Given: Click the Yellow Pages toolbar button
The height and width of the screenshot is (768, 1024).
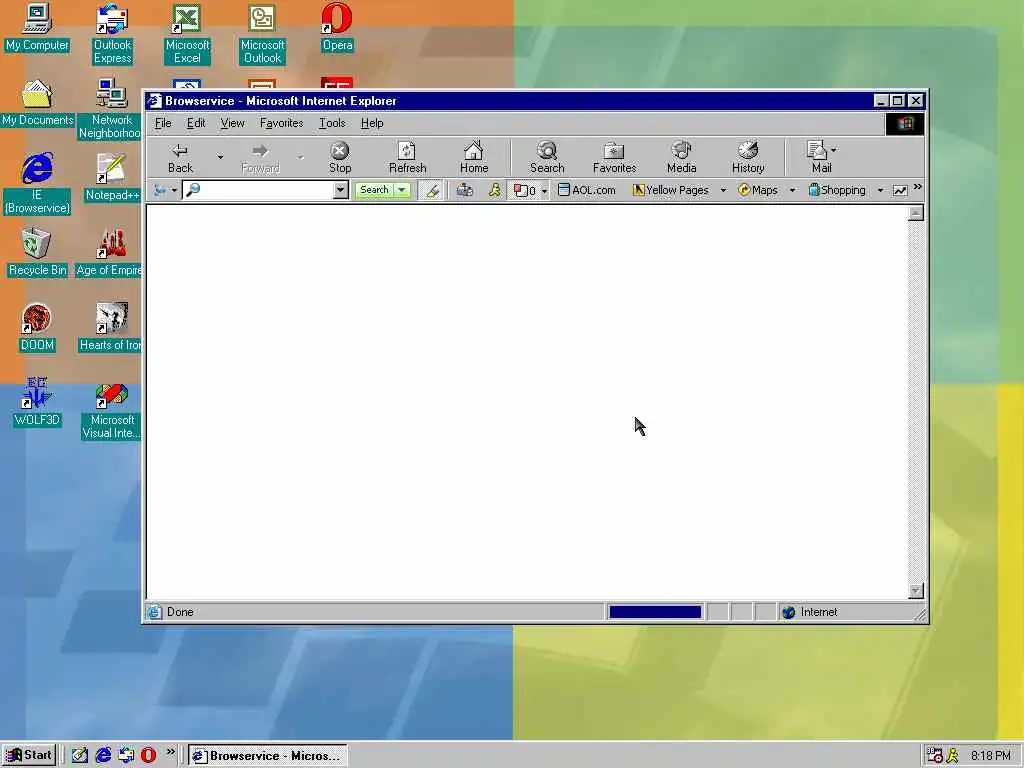Looking at the screenshot, I should 671,190.
